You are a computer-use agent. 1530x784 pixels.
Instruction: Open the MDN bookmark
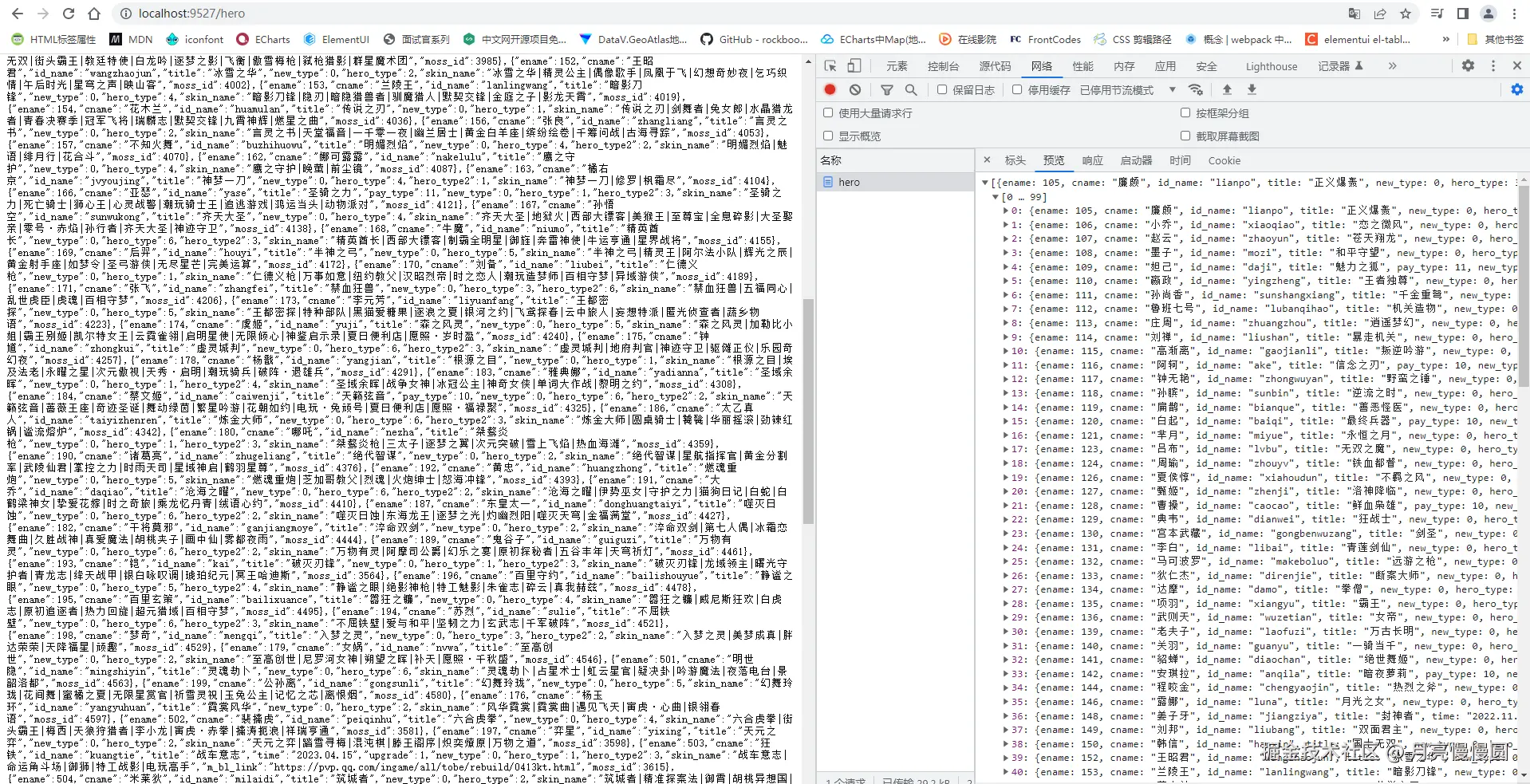point(131,39)
